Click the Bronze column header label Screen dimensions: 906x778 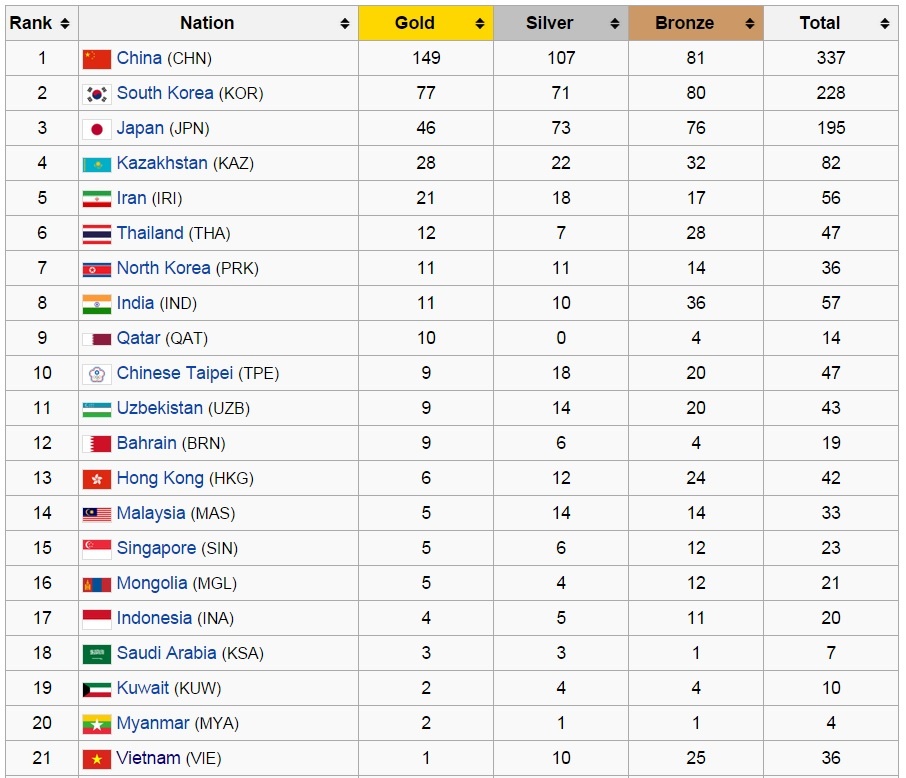click(x=685, y=23)
